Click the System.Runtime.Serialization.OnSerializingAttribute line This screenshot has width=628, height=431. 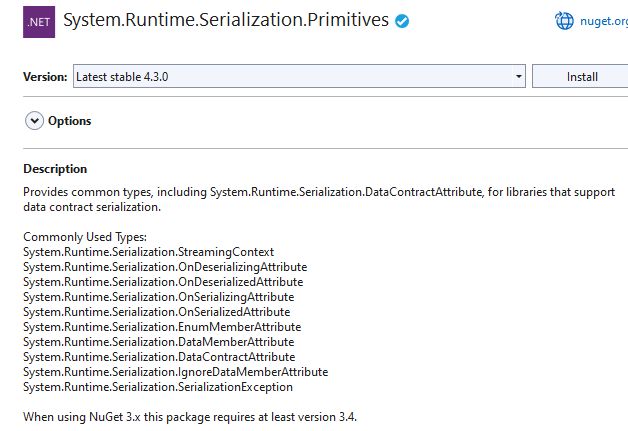[x=159, y=297]
